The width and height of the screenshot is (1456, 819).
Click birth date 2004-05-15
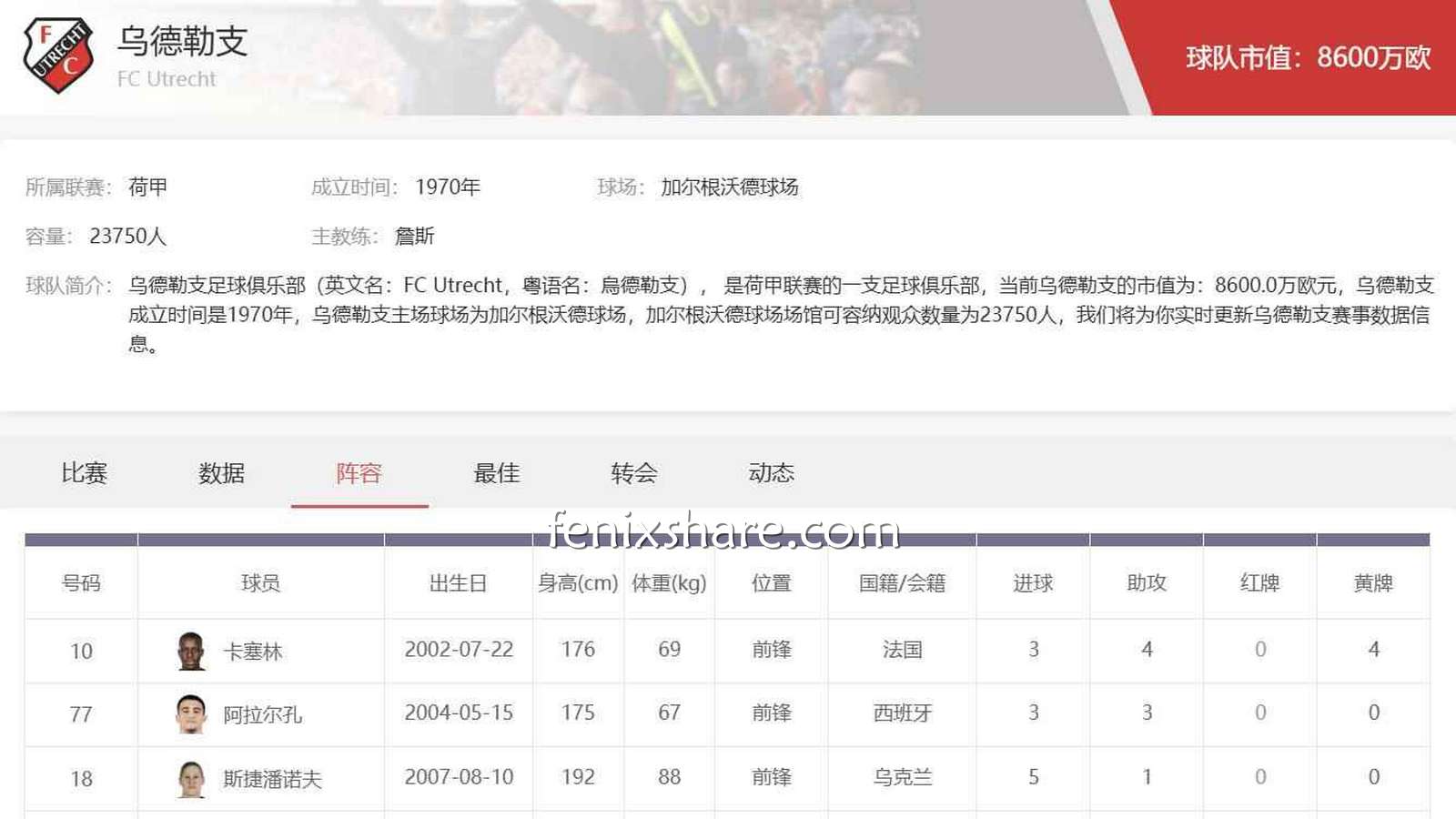click(x=459, y=713)
